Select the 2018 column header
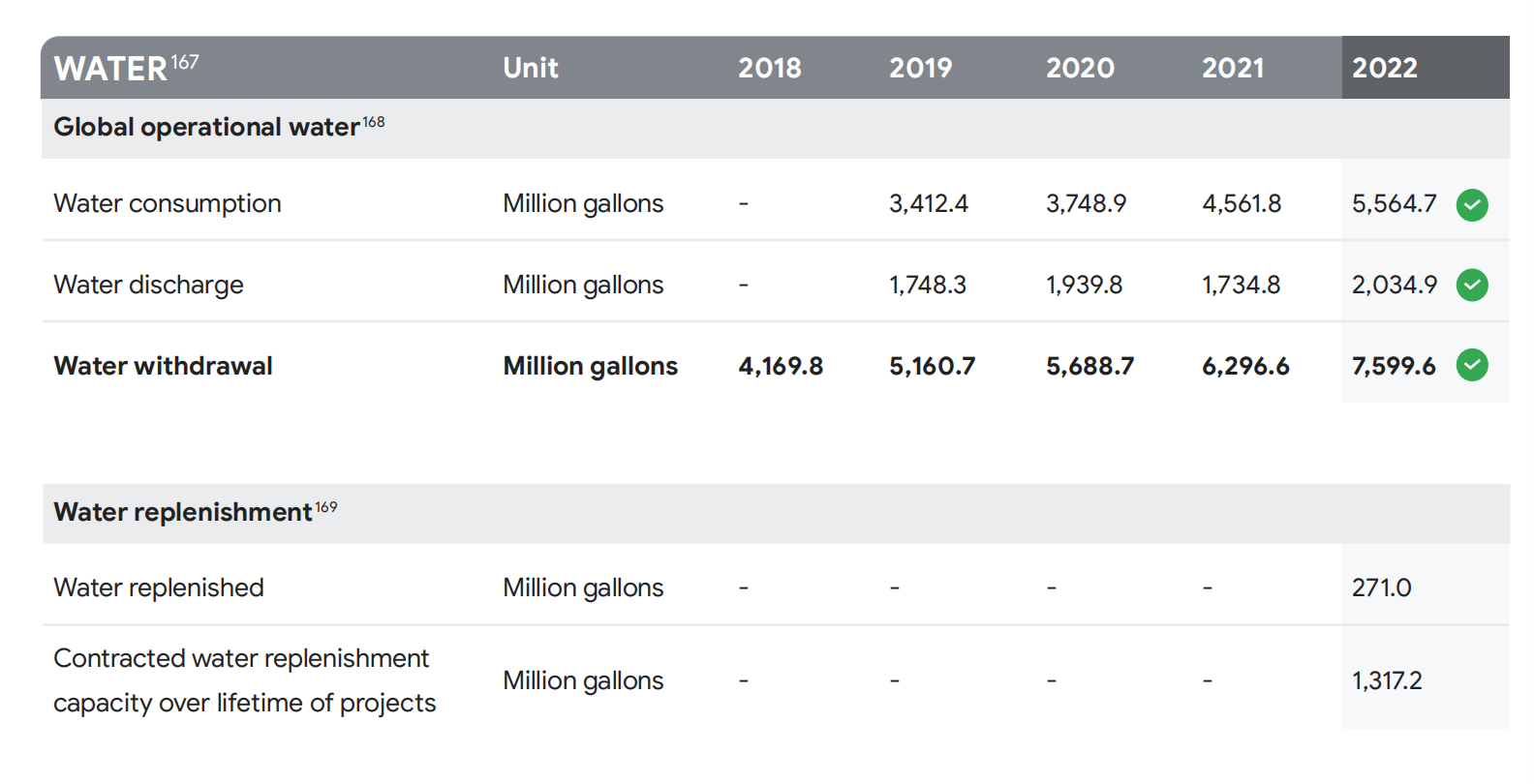This screenshot has height=784, width=1534. [769, 68]
